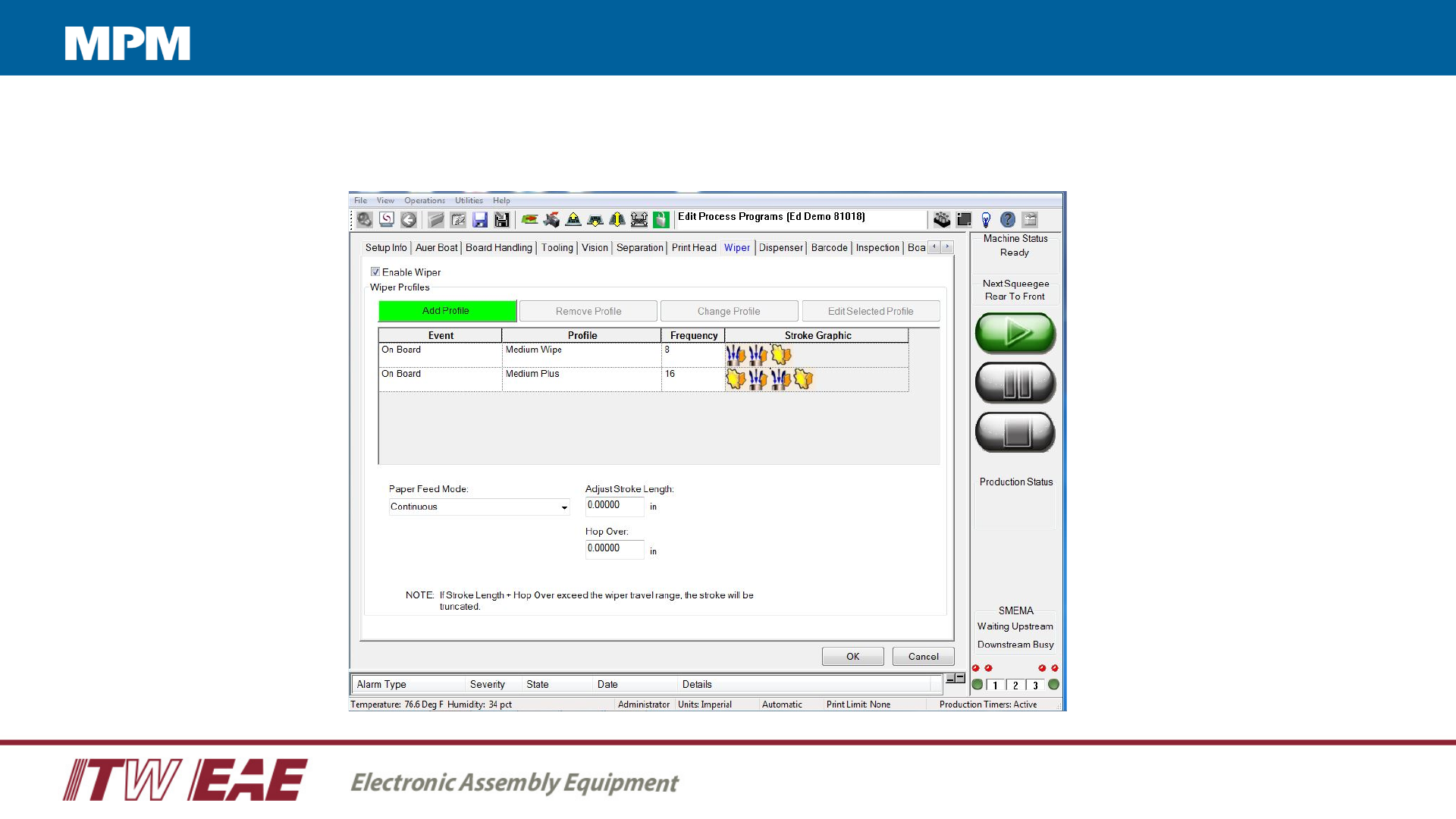Image resolution: width=1456 pixels, height=819 pixels.
Task: Click the black floppy disk Save As icon
Action: coord(501,220)
